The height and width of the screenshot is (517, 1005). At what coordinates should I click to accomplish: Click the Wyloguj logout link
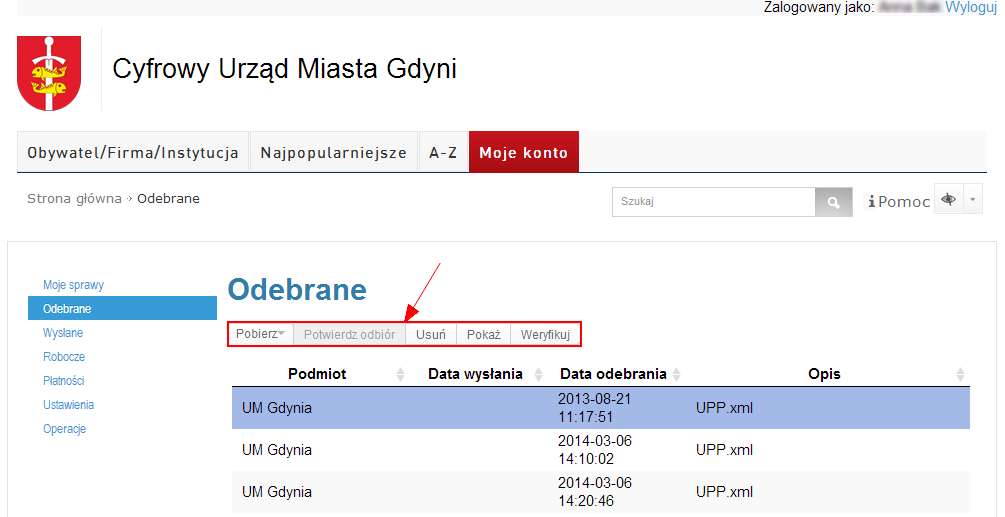coord(971,7)
